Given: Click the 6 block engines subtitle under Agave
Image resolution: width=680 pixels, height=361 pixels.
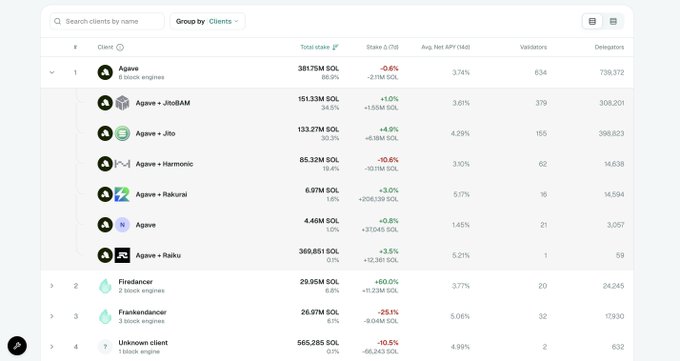Looking at the screenshot, I should [x=141, y=77].
